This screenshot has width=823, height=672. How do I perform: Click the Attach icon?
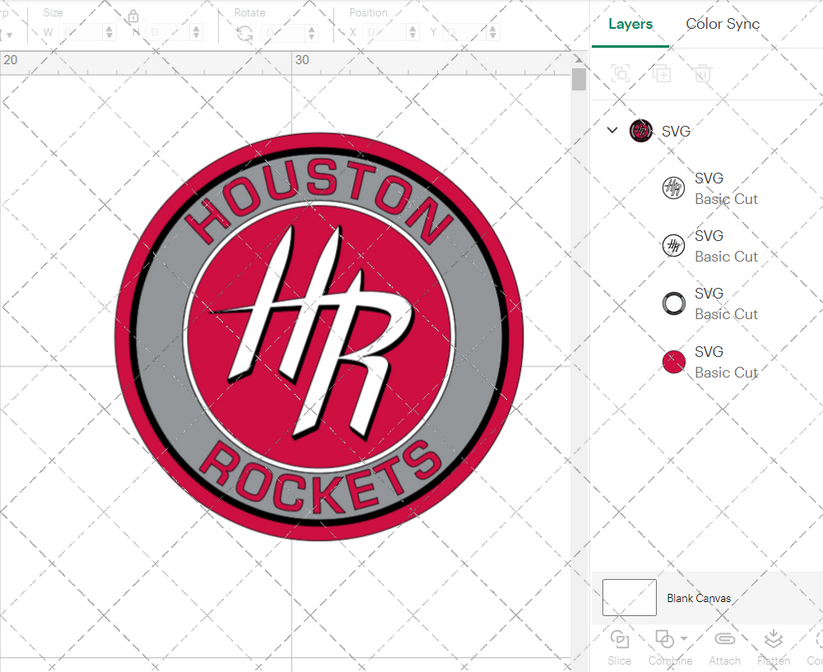(x=724, y=638)
